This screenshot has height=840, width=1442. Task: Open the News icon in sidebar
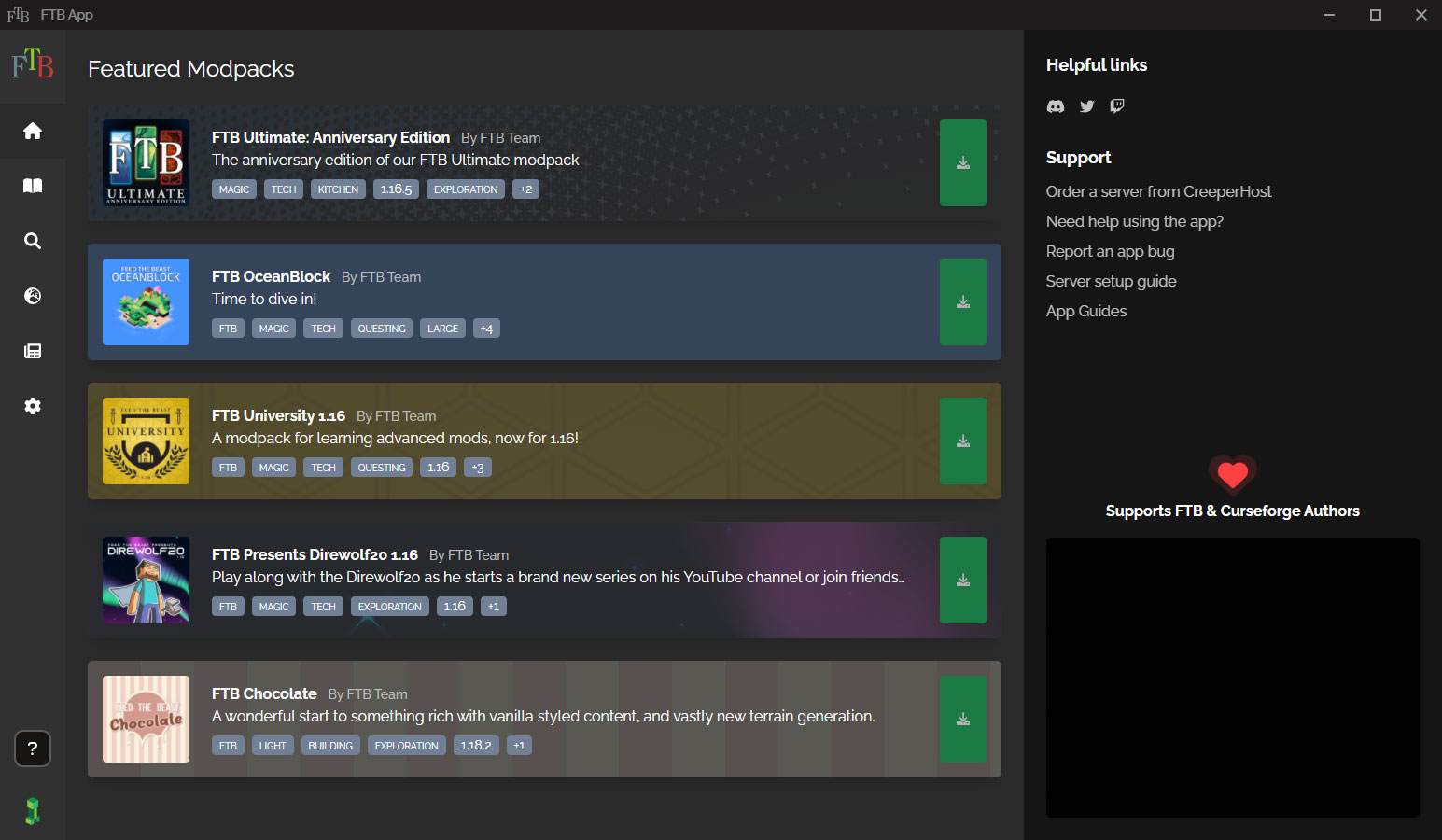[33, 351]
